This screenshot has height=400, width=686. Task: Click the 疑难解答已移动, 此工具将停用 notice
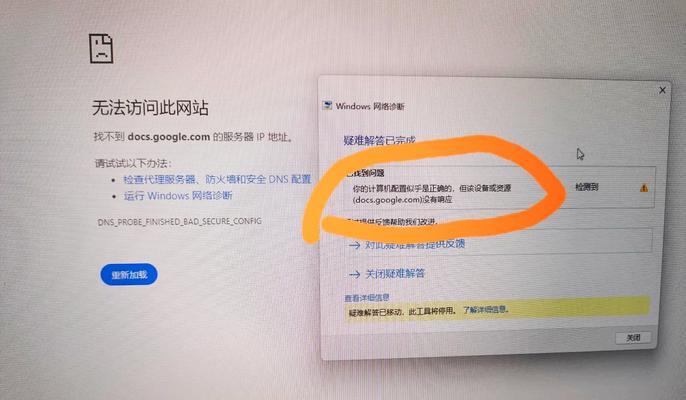click(x=402, y=312)
